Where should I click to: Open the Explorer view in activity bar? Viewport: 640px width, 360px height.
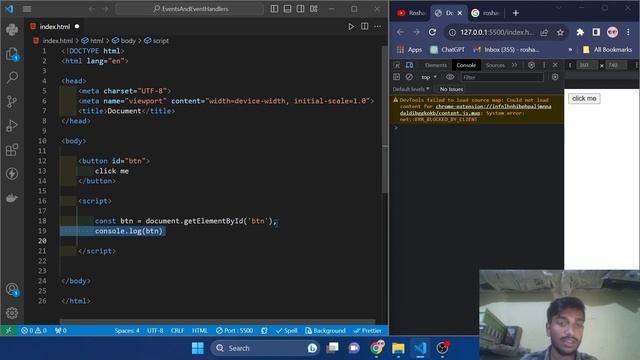pos(12,54)
